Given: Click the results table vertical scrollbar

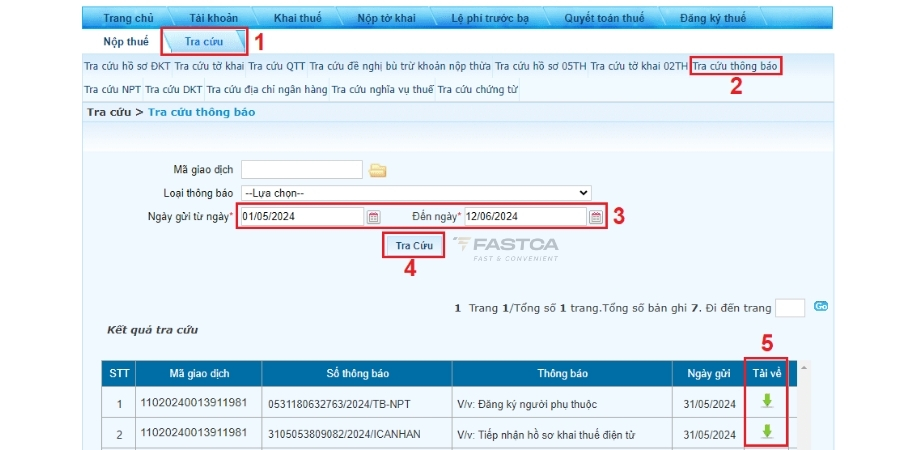Looking at the screenshot, I should click(802, 405).
